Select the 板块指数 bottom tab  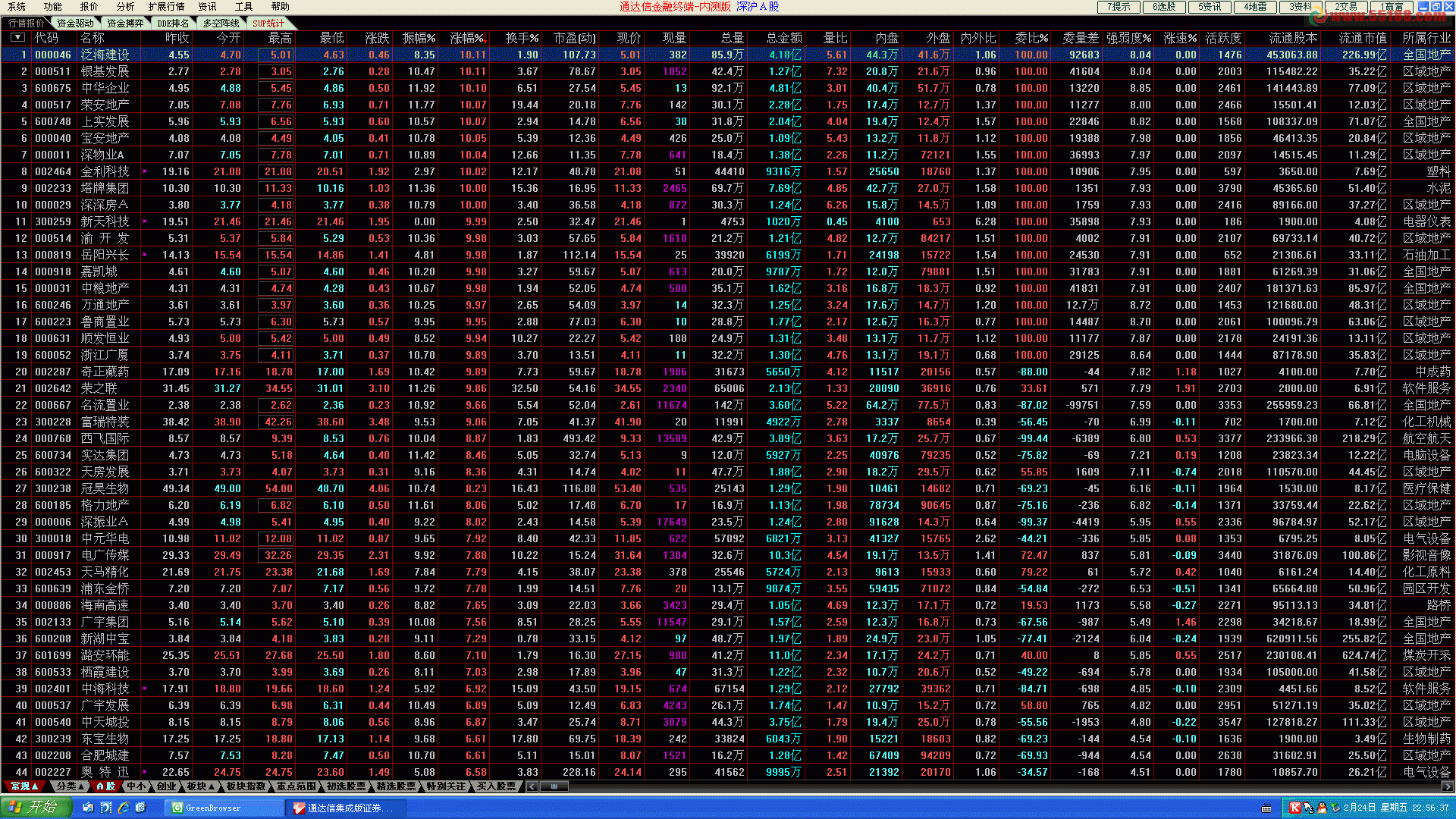point(246,786)
